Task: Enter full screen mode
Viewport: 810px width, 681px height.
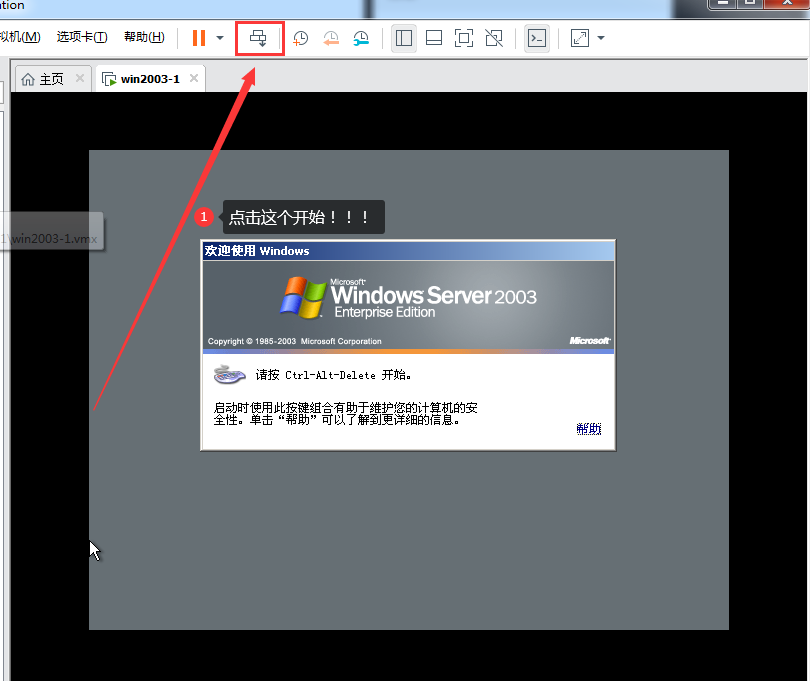Action: point(464,38)
